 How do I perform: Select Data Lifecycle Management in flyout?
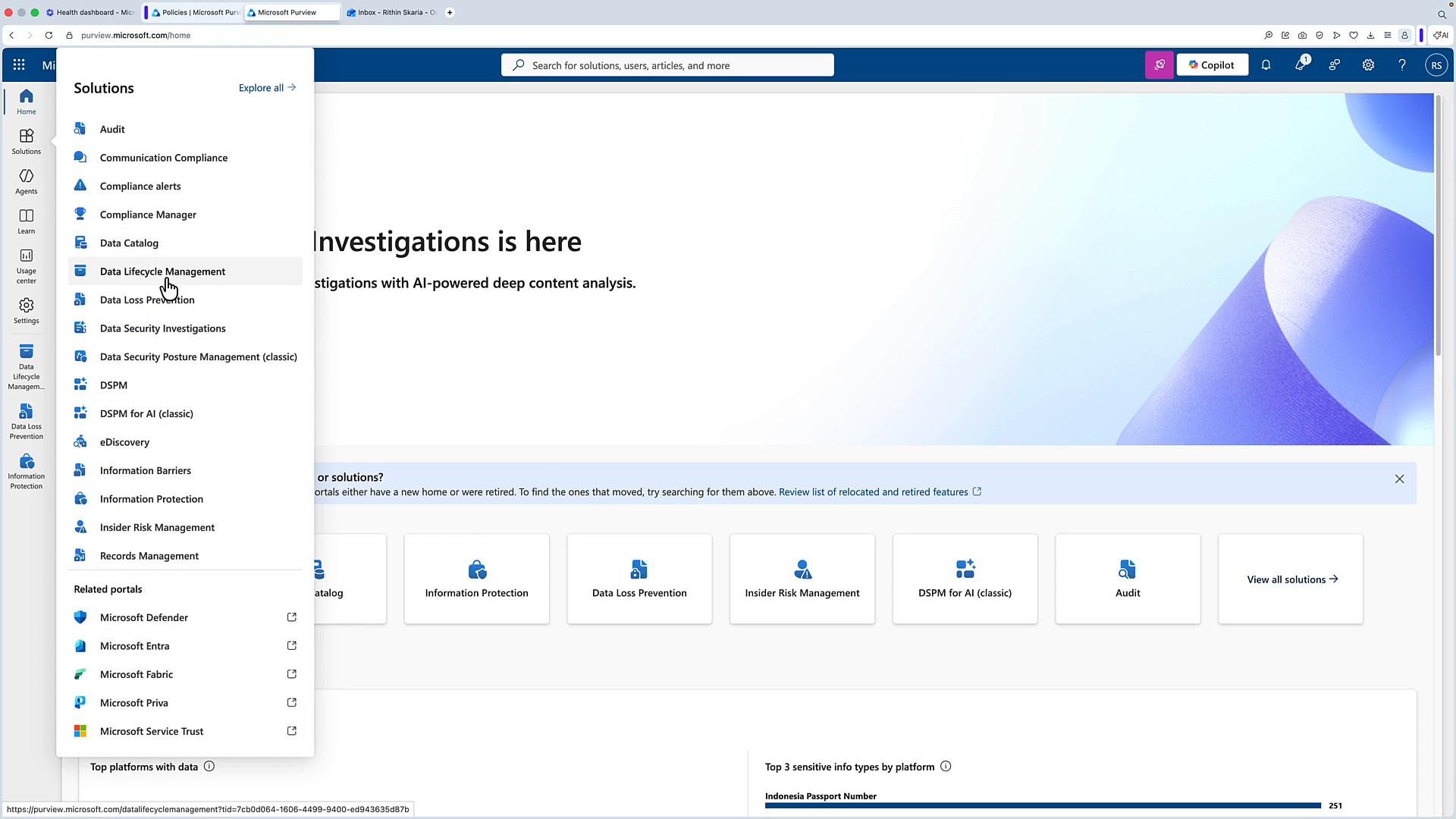click(185, 271)
